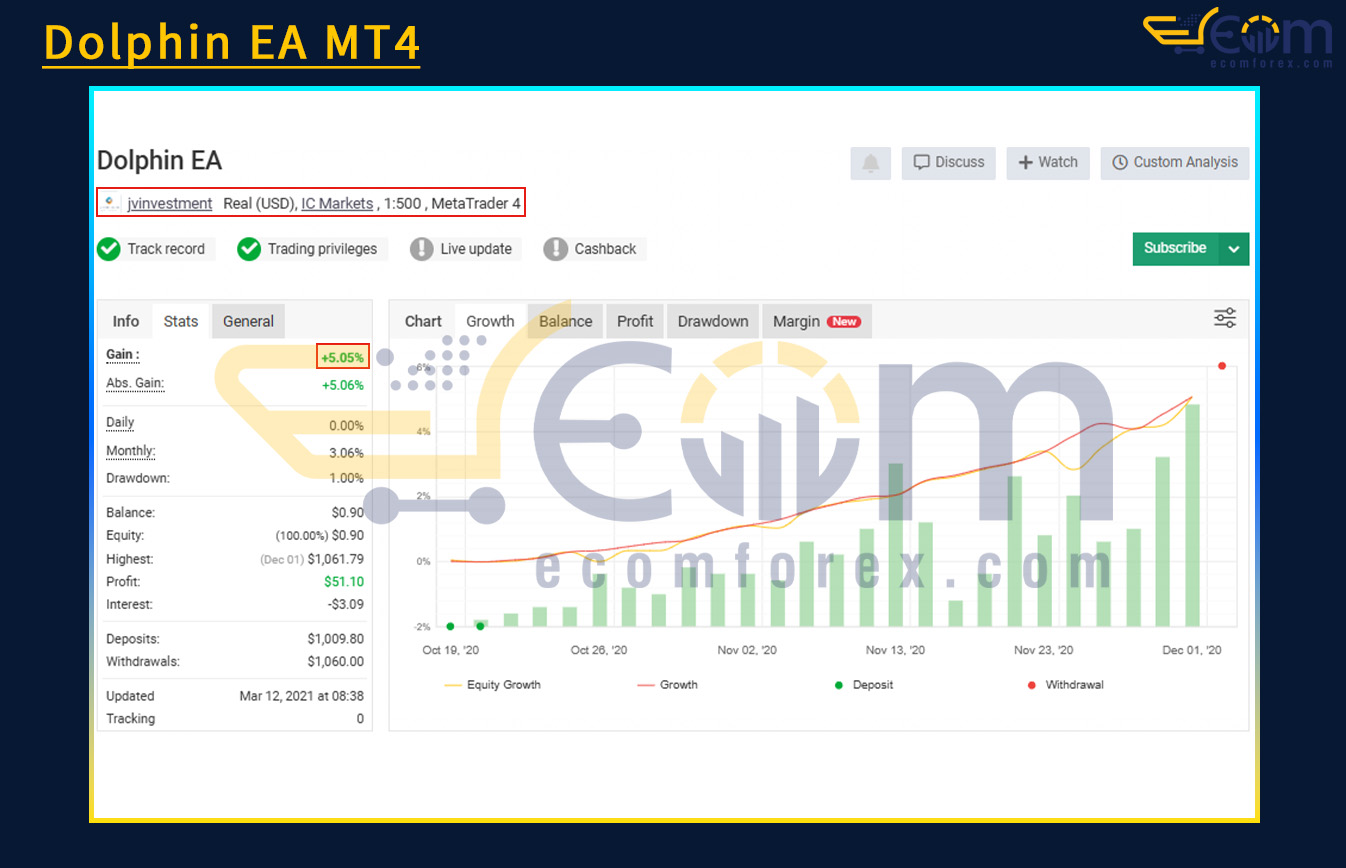Select the Chart tab
Viewport: 1346px width, 868px height.
point(423,321)
